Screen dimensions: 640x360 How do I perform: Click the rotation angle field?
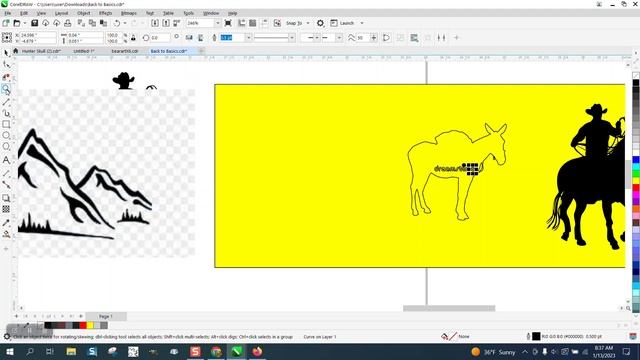(x=160, y=38)
